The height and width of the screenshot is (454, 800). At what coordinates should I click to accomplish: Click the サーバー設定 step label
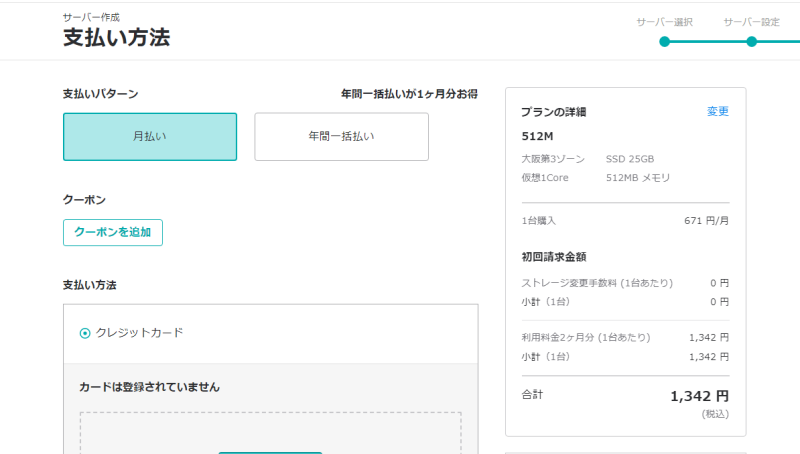[752, 22]
